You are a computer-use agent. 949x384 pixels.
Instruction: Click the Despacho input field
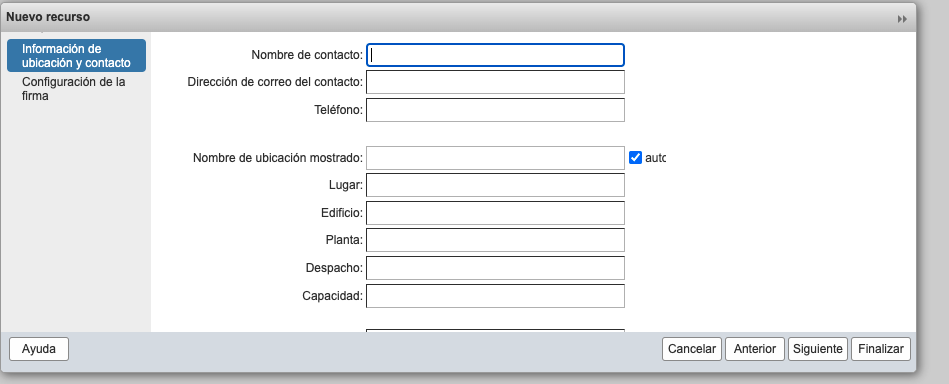click(x=495, y=268)
